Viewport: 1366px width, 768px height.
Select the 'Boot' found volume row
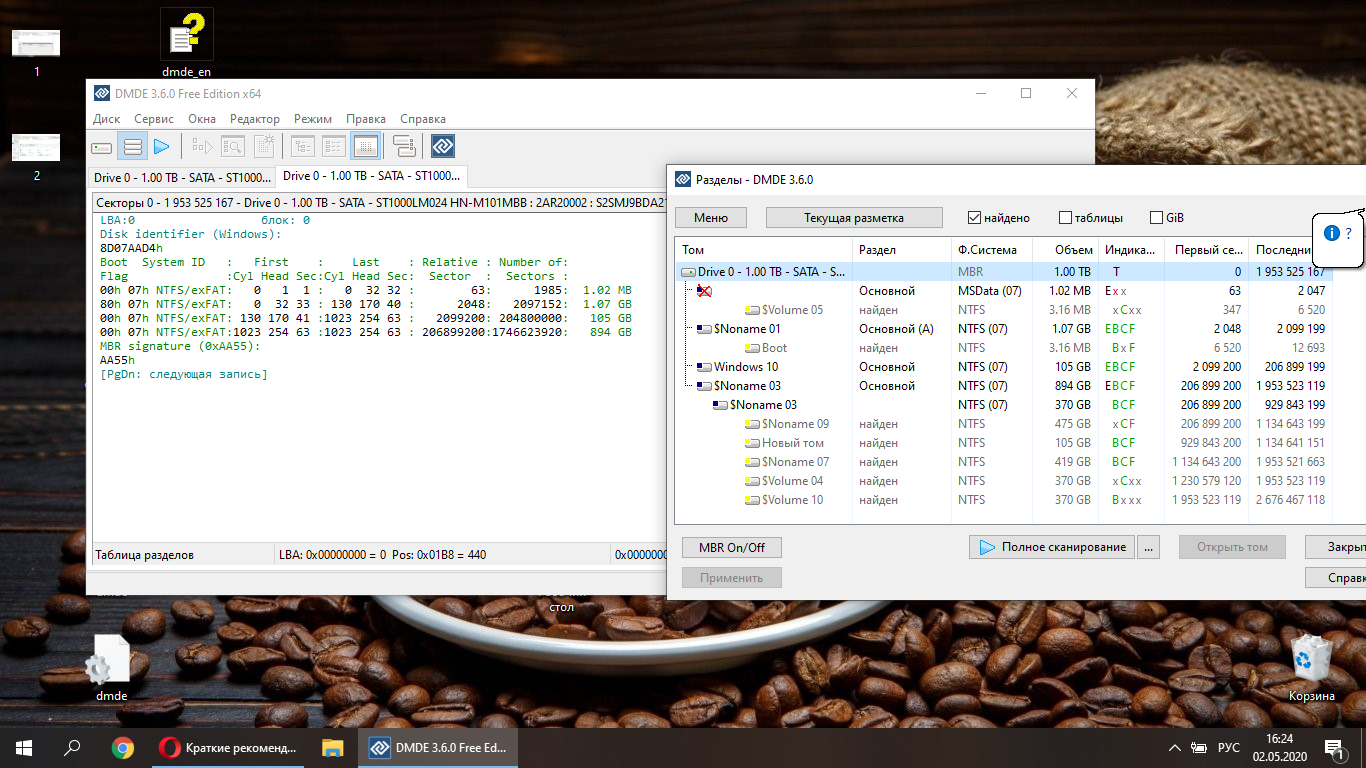click(1004, 348)
